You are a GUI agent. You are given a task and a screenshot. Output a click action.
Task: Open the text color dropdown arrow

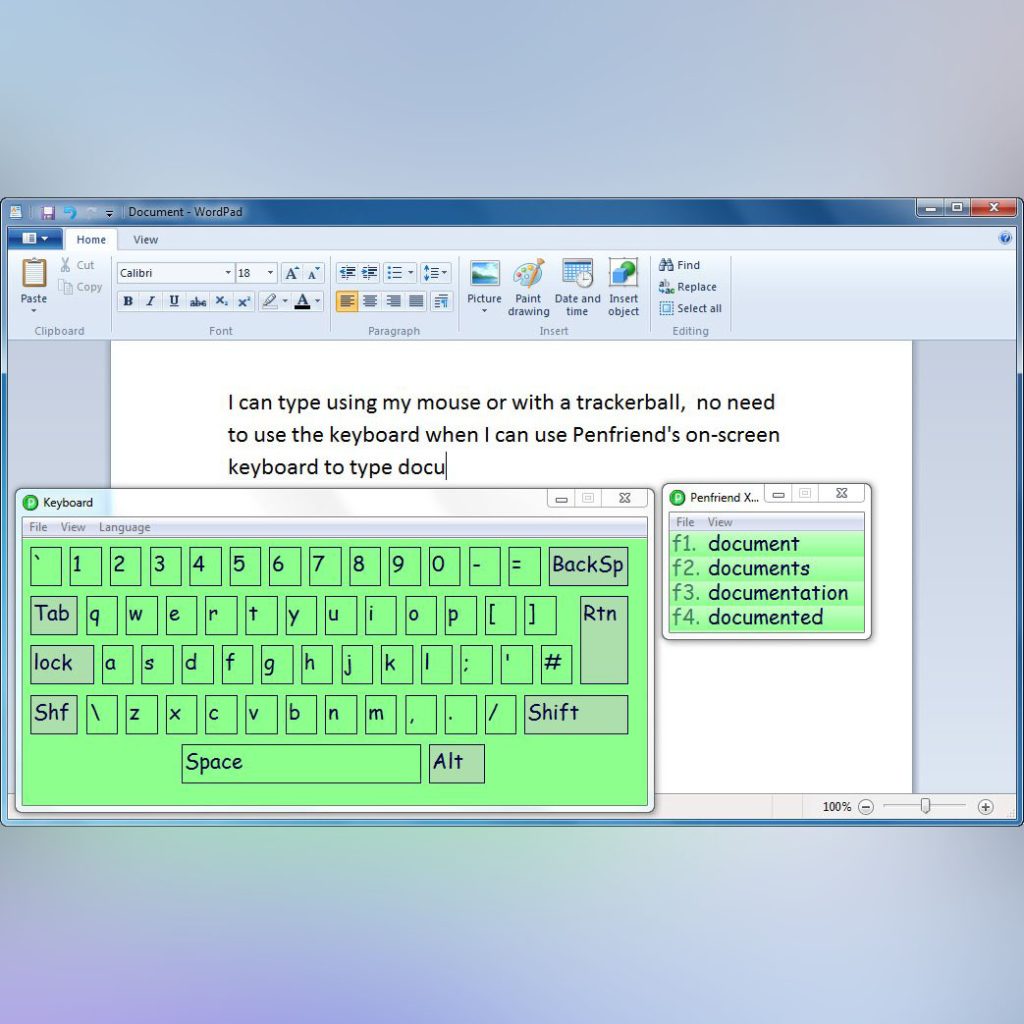tap(318, 301)
